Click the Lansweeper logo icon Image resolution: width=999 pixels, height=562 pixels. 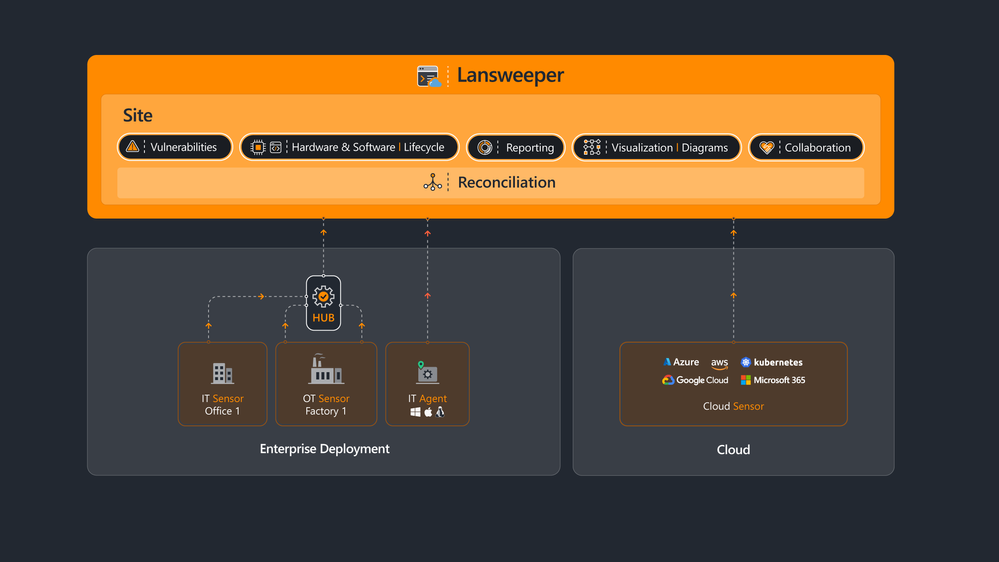tap(429, 76)
